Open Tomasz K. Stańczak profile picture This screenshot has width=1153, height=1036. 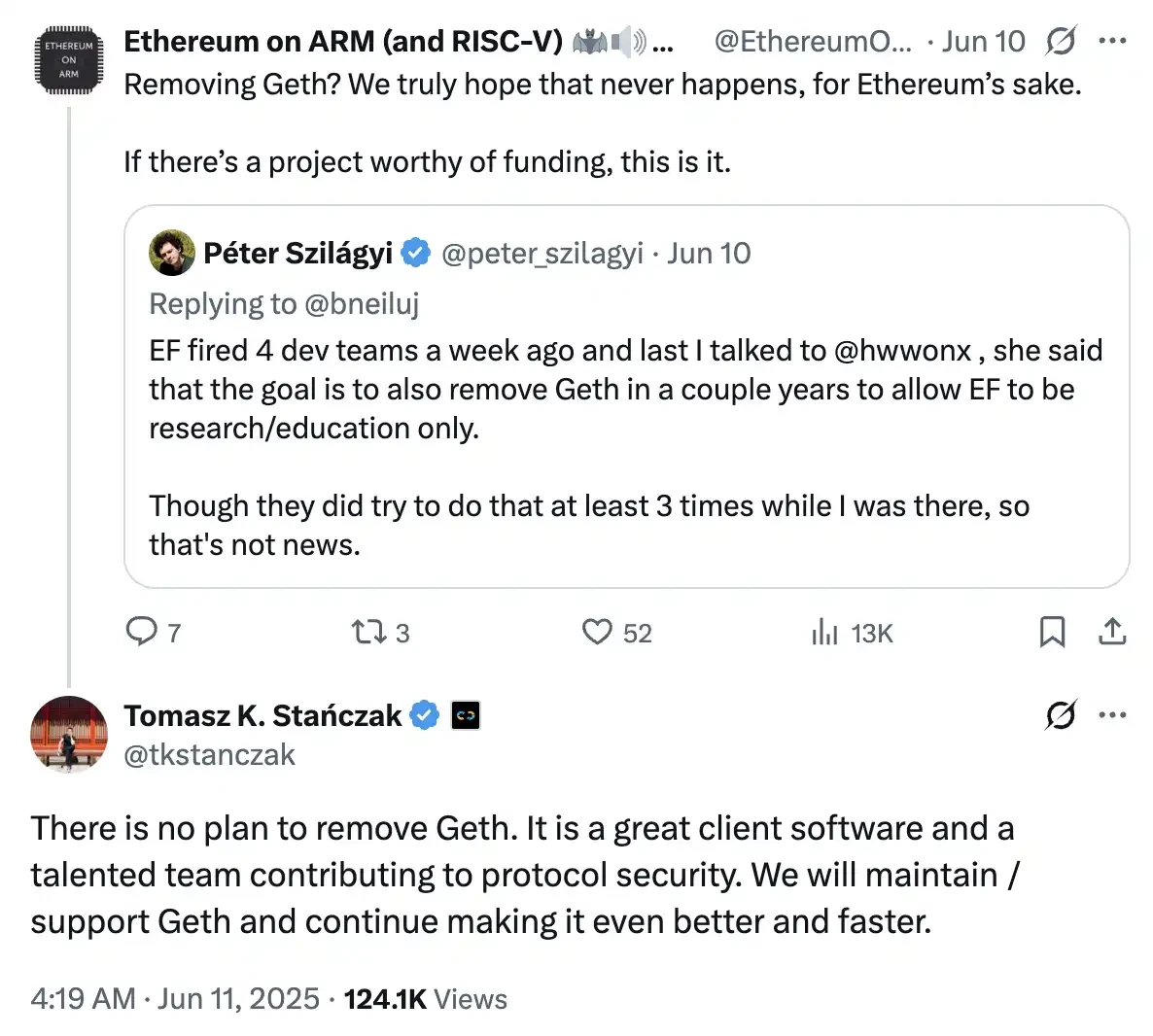pos(69,734)
